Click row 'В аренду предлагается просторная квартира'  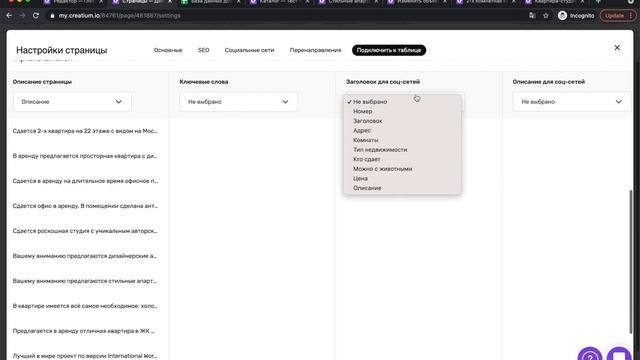coord(85,156)
